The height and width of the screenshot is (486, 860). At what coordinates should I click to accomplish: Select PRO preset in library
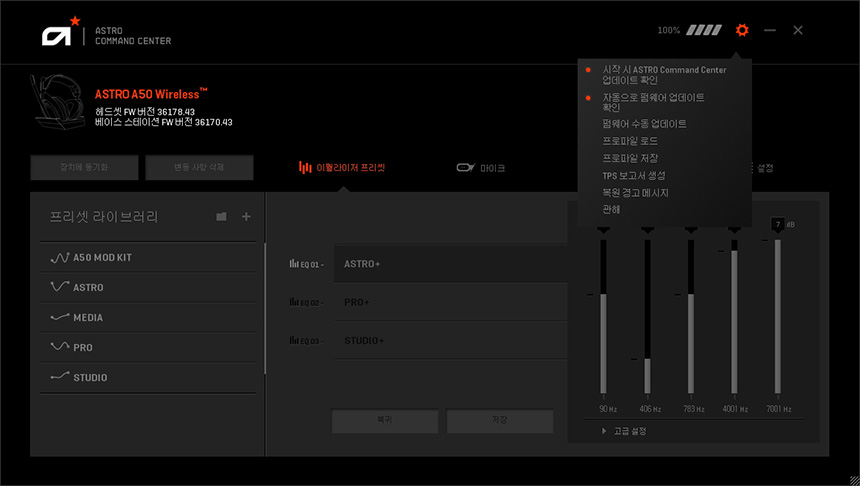[x=148, y=347]
